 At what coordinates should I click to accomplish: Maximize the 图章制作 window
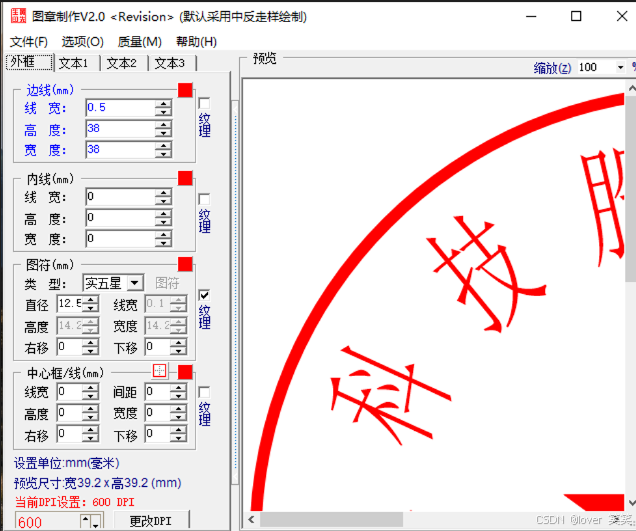coord(576,16)
